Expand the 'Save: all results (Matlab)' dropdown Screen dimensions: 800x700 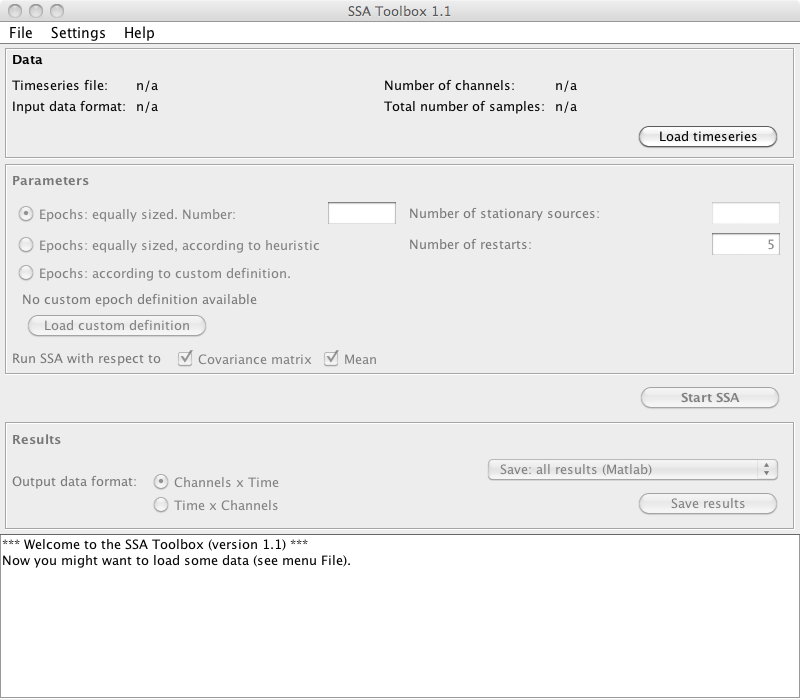632,469
